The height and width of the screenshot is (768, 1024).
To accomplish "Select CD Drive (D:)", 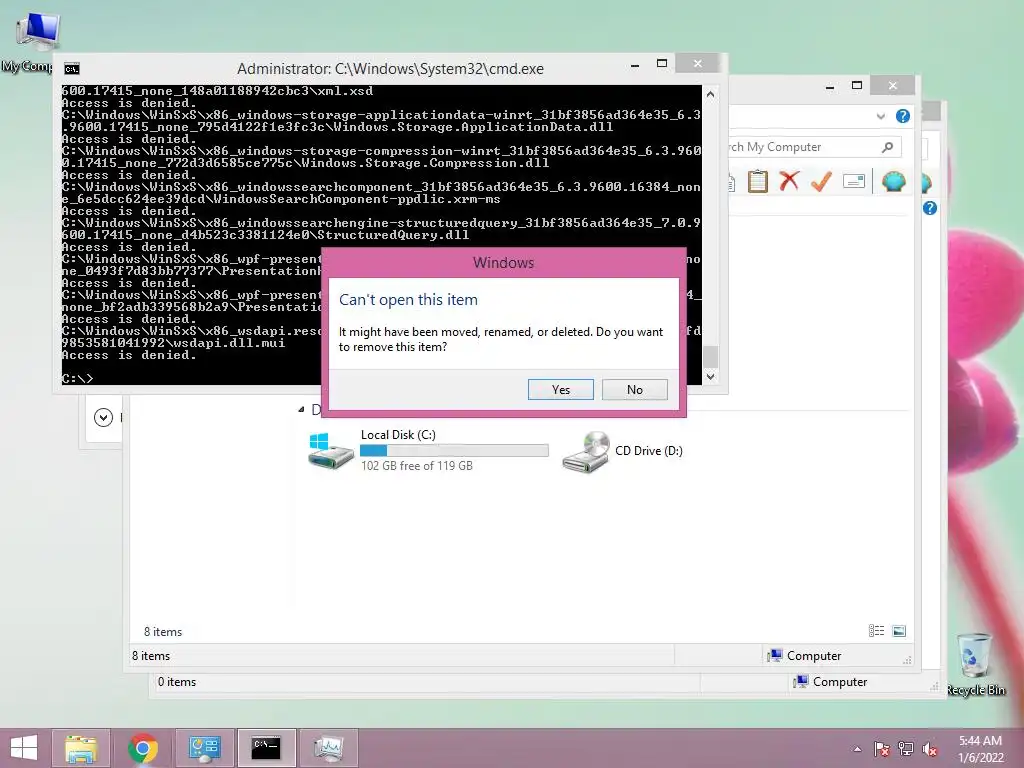I will tap(622, 451).
